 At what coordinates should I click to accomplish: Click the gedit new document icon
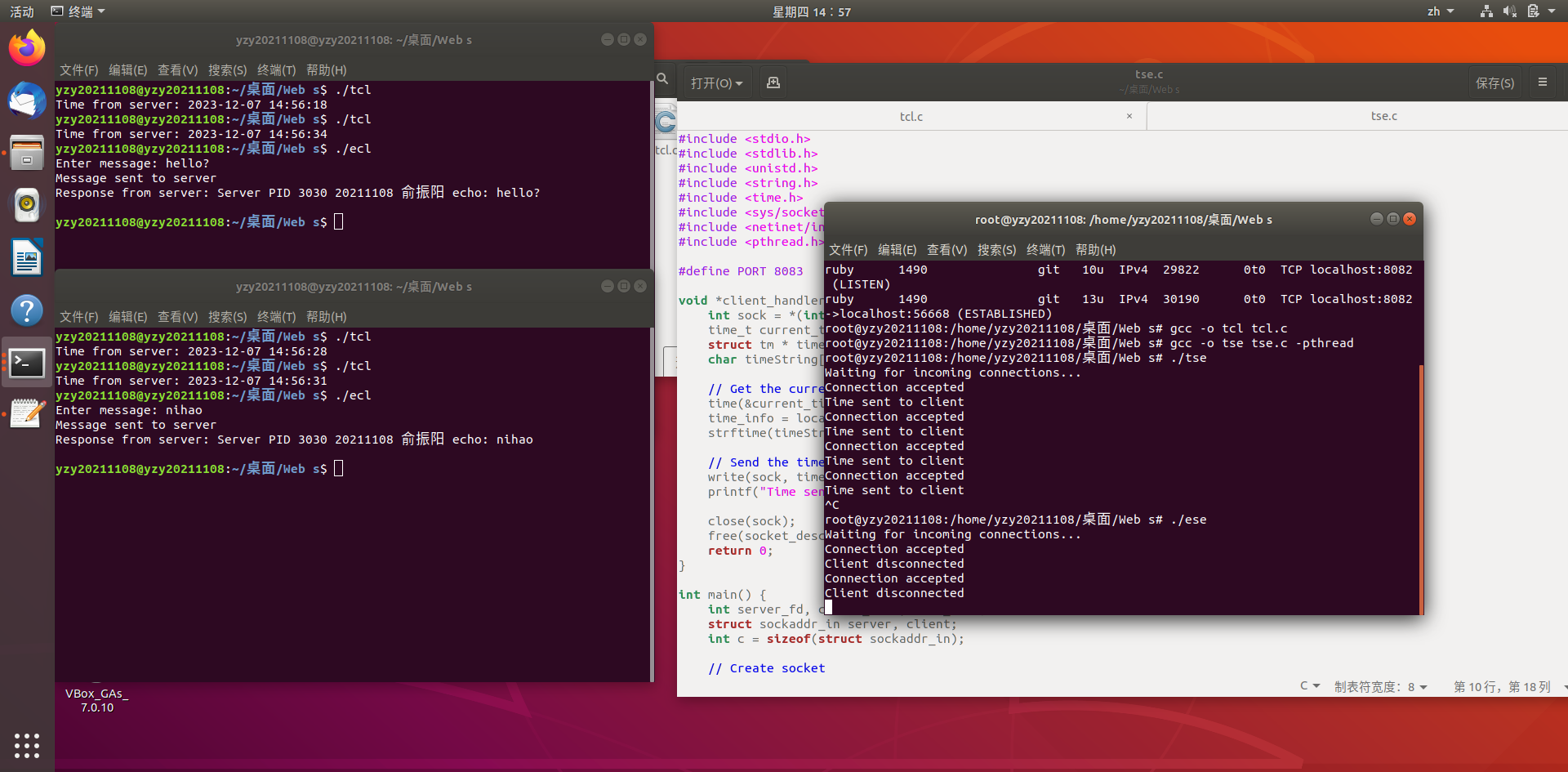[x=773, y=83]
